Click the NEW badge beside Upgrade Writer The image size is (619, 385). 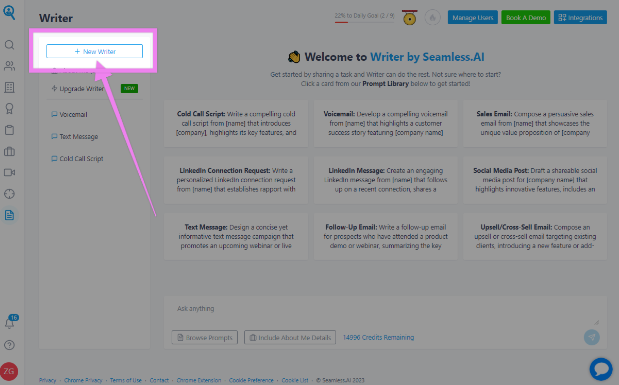pyautogui.click(x=129, y=88)
